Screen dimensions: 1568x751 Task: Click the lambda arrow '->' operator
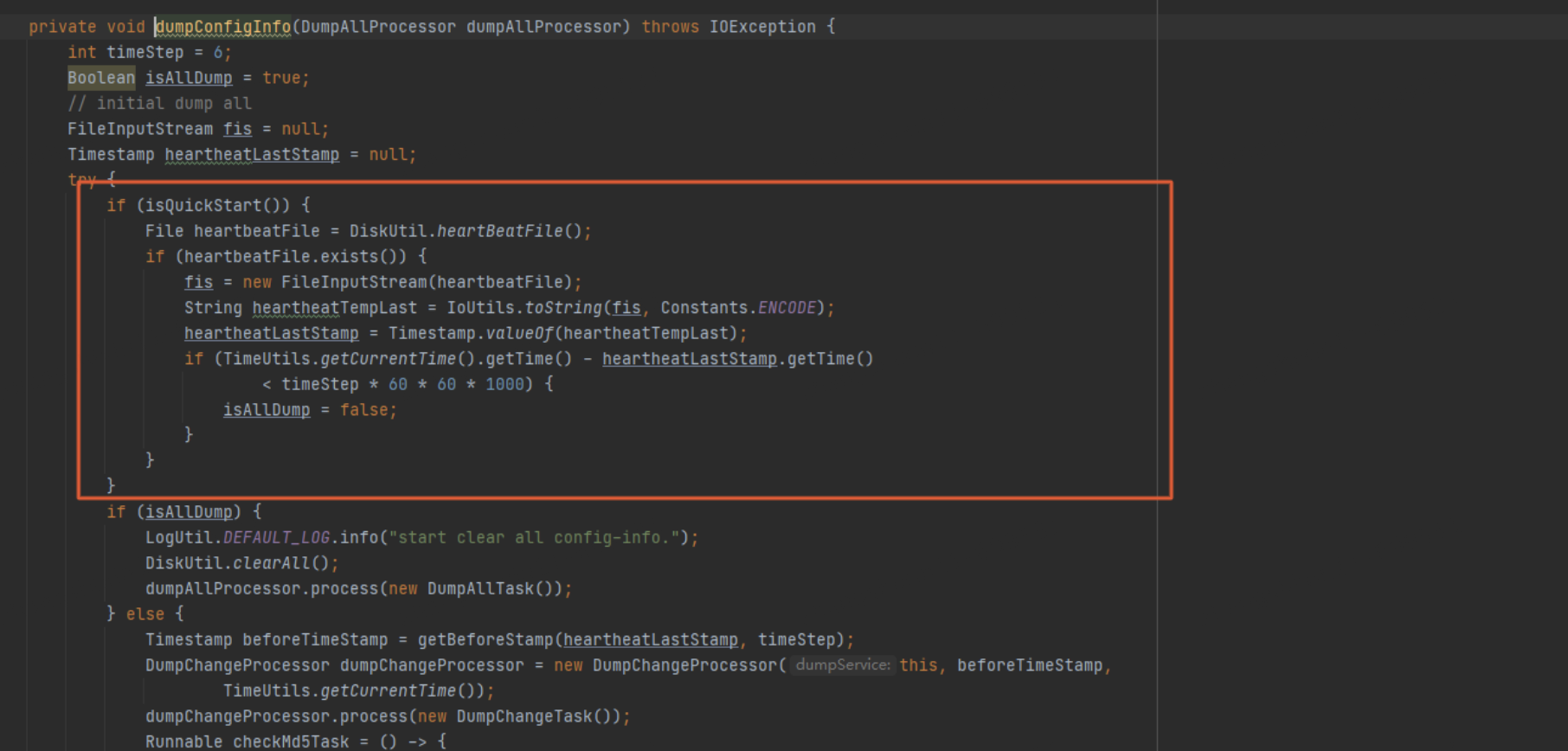[x=417, y=741]
